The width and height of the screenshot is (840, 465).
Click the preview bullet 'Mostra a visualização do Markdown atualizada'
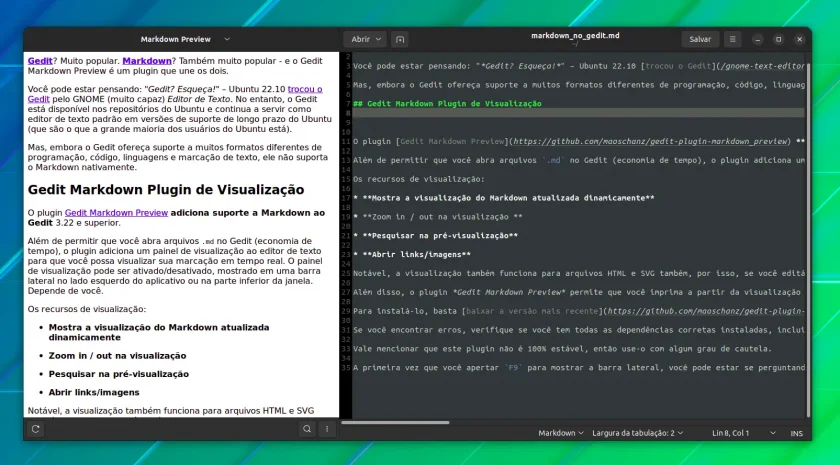pos(159,332)
